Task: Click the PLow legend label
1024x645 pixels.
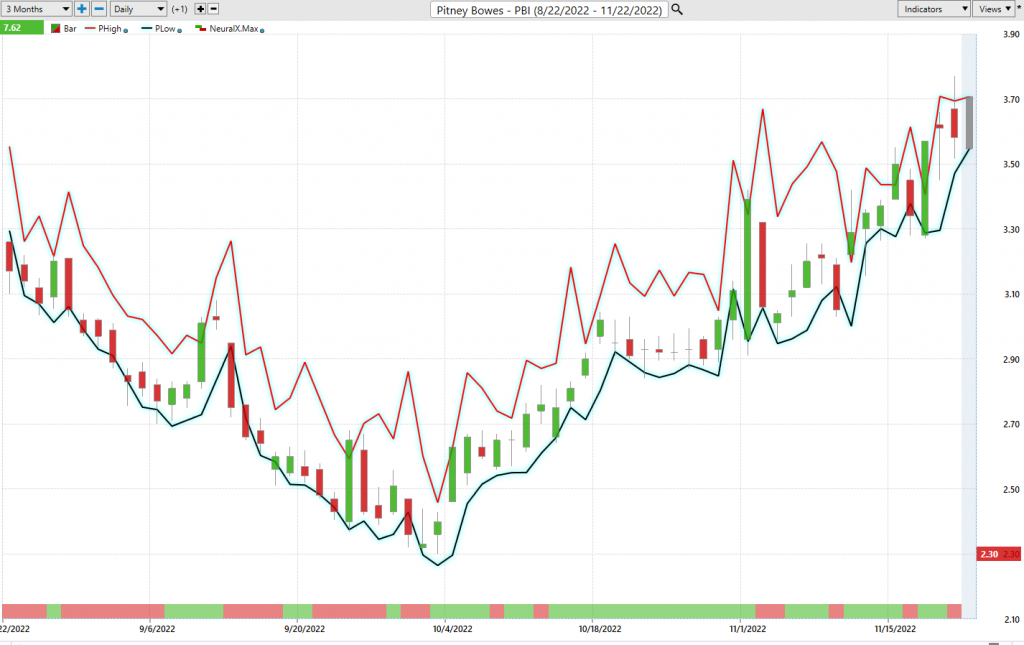Action: pos(165,29)
